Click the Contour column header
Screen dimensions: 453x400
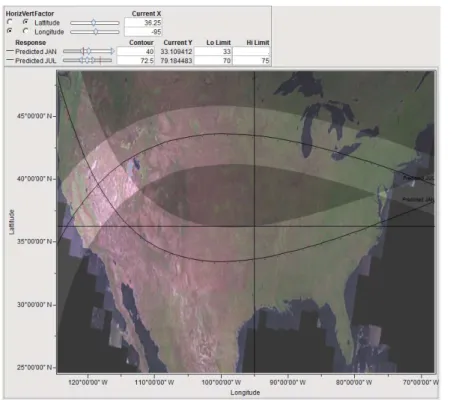(141, 42)
